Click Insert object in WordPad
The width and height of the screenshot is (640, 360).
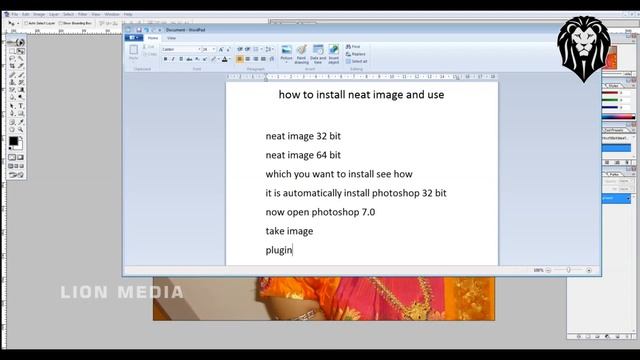coord(333,54)
